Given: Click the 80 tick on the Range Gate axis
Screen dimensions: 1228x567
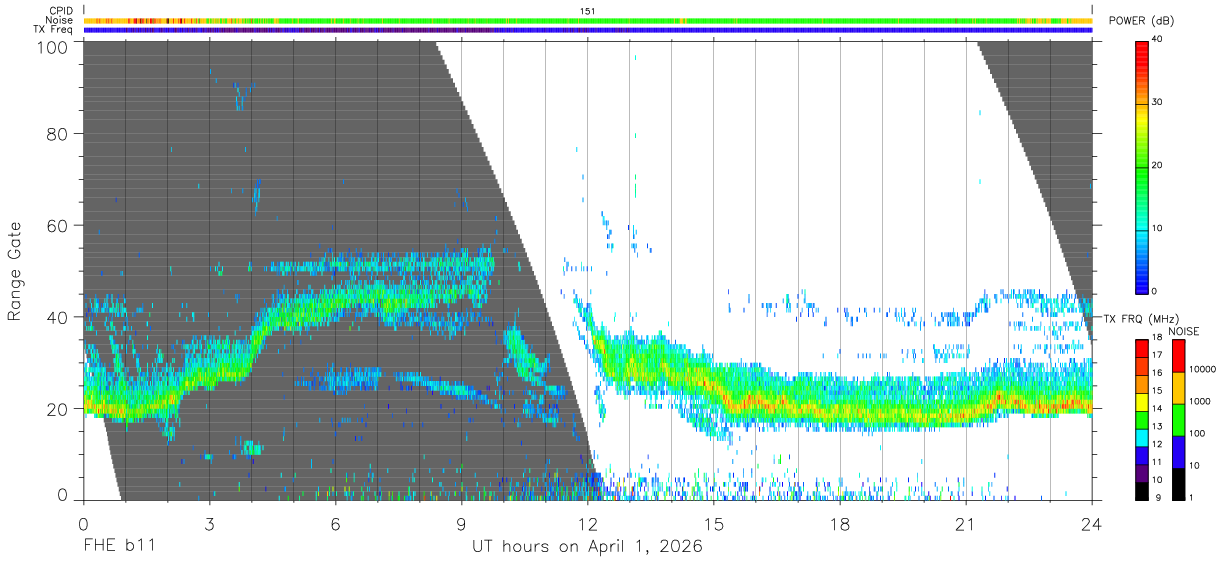Looking at the screenshot, I should 58,134.
